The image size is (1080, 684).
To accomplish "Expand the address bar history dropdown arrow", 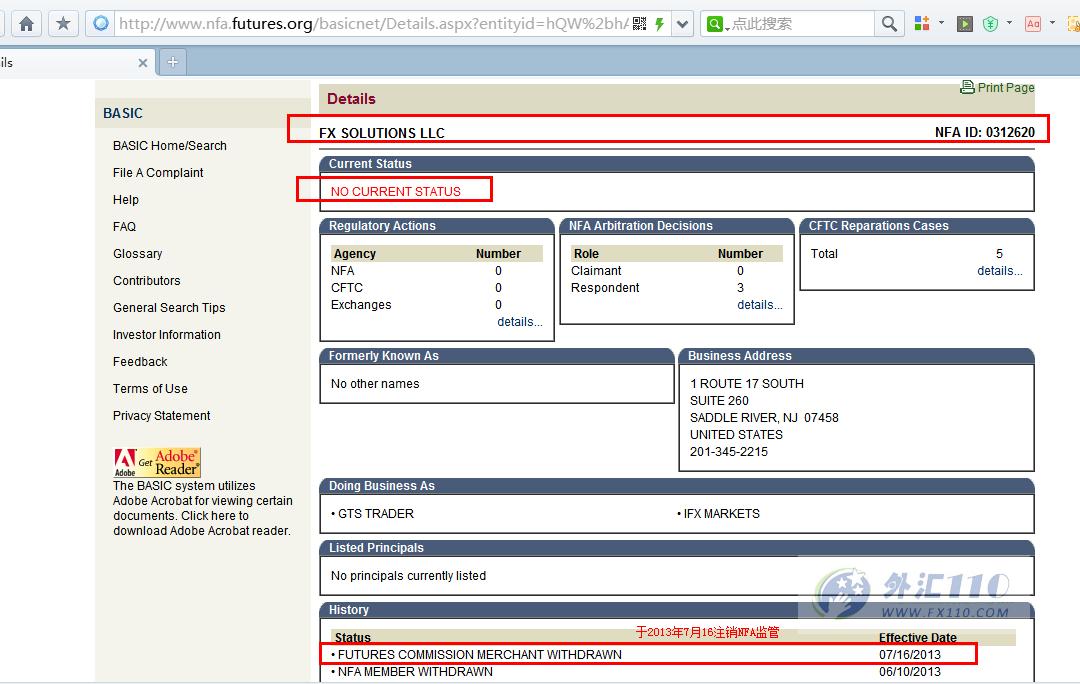I will pyautogui.click(x=682, y=24).
